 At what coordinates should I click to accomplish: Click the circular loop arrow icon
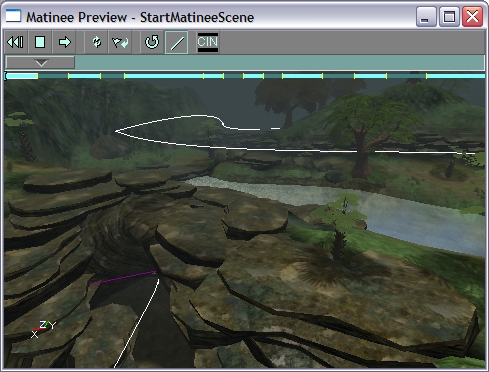[152, 42]
